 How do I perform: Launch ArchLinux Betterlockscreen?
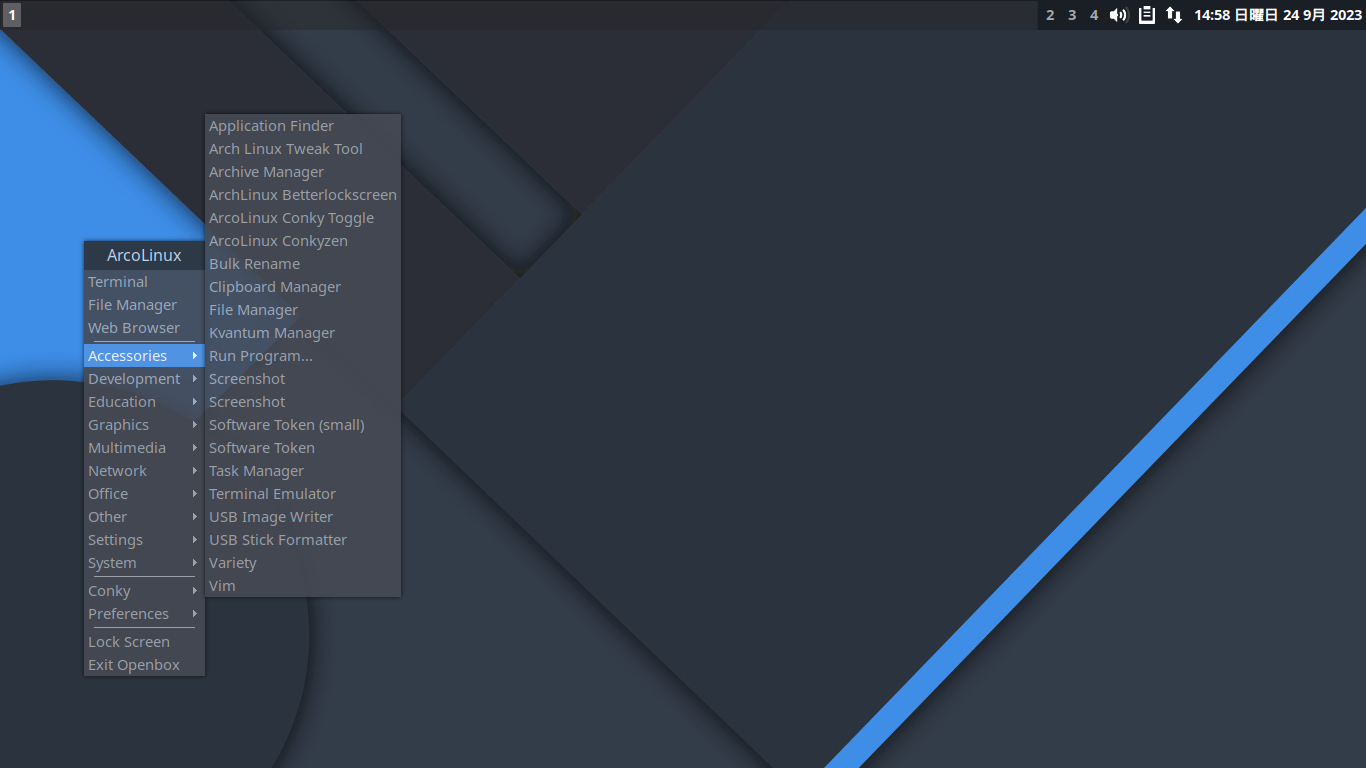pyautogui.click(x=303, y=195)
